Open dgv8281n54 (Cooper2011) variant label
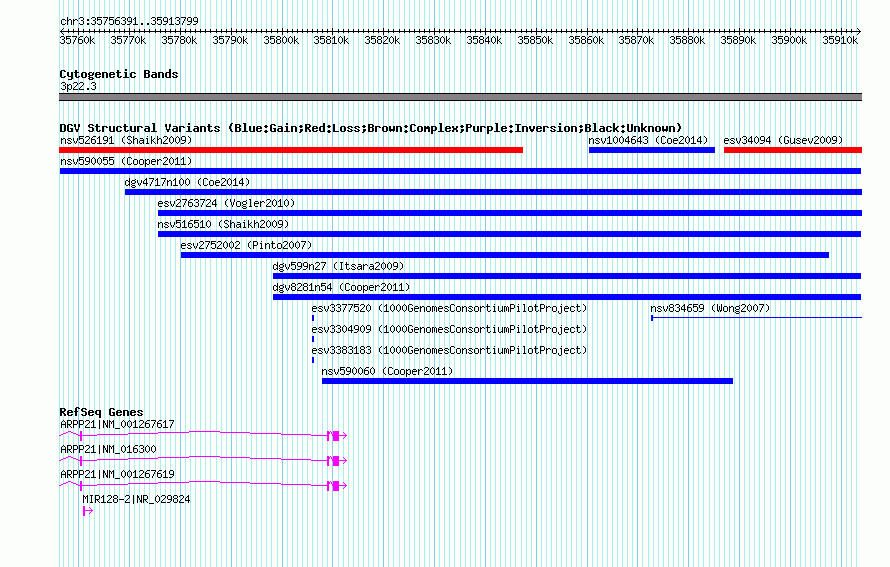 [341, 287]
